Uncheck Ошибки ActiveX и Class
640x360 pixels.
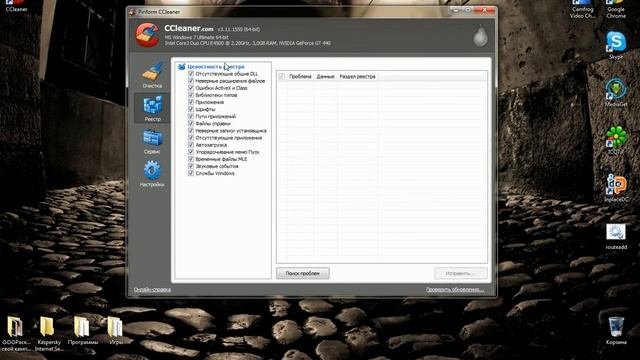click(191, 88)
